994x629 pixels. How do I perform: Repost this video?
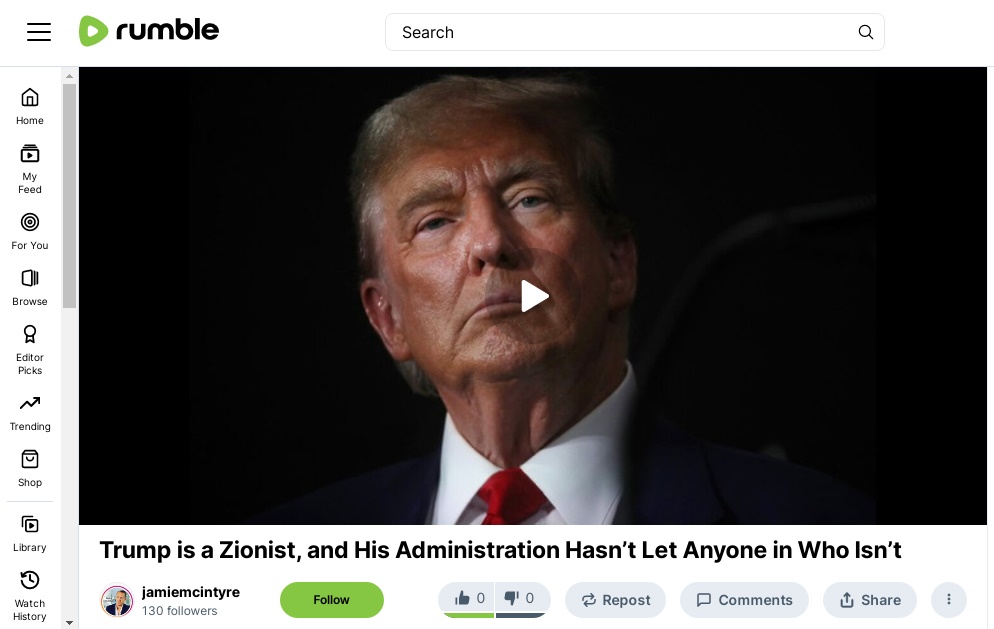pos(616,600)
